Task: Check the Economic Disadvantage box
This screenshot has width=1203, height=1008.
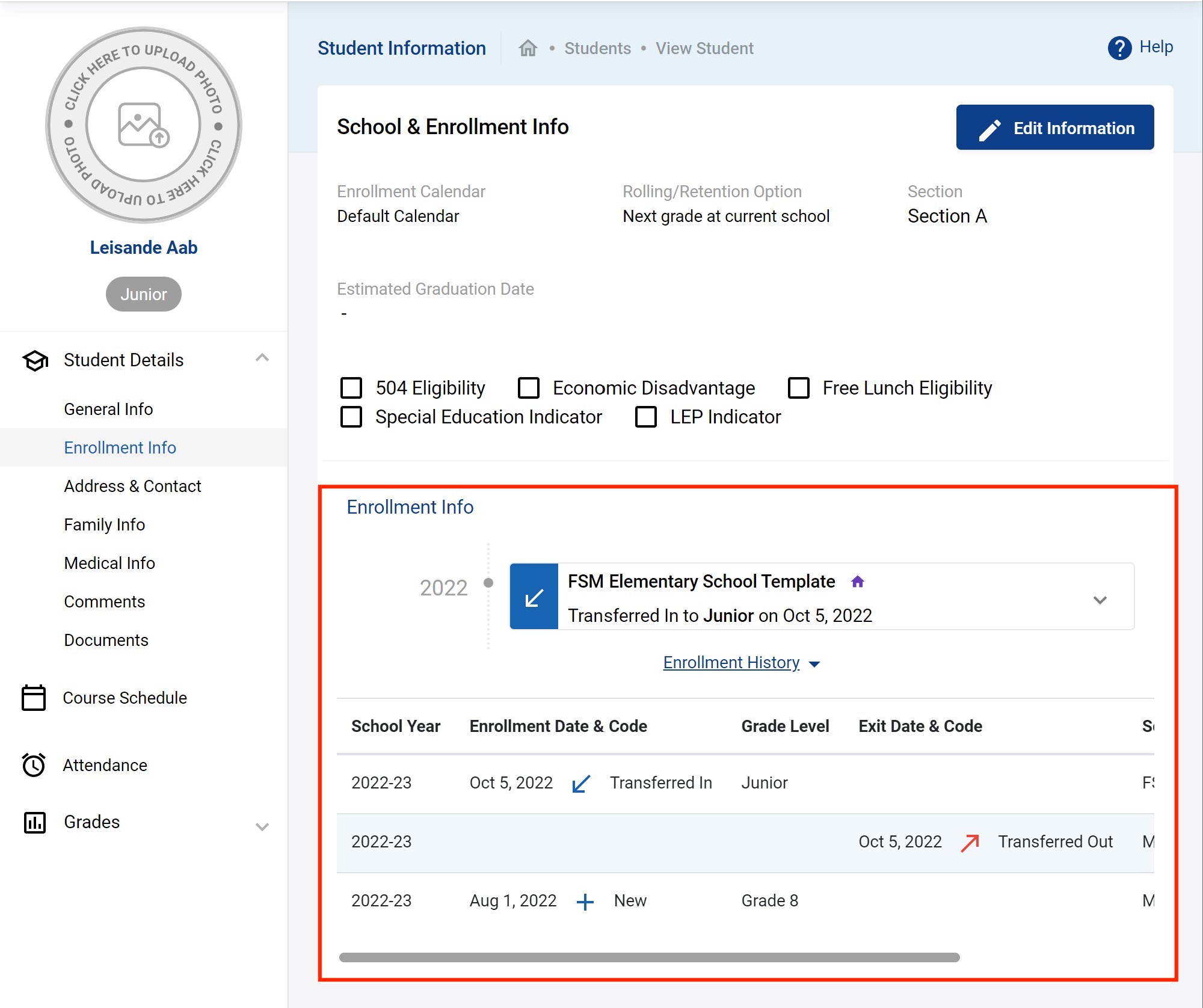Action: pyautogui.click(x=528, y=388)
